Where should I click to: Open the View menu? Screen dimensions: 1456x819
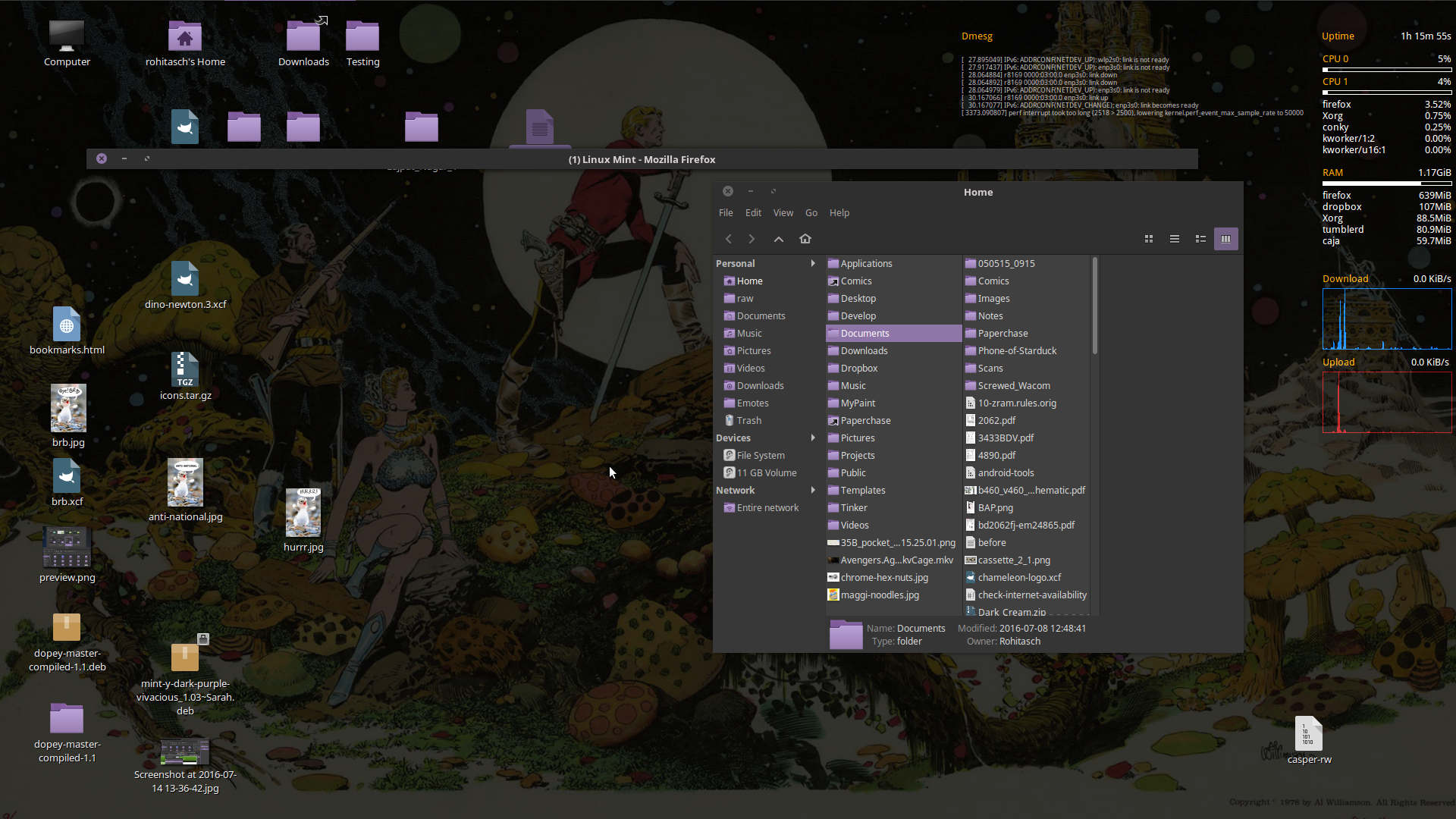[783, 212]
